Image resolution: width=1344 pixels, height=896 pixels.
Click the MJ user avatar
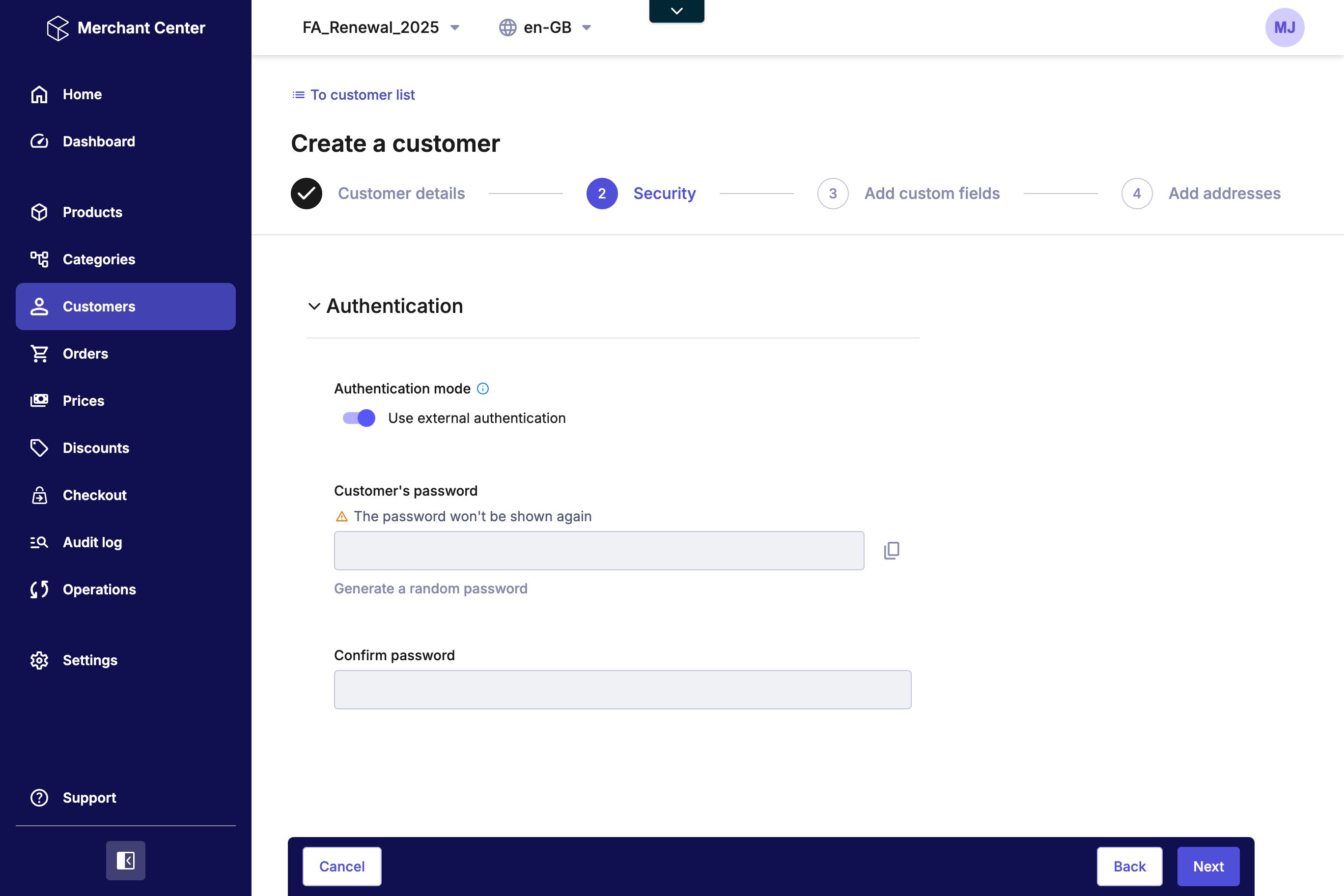(1284, 28)
